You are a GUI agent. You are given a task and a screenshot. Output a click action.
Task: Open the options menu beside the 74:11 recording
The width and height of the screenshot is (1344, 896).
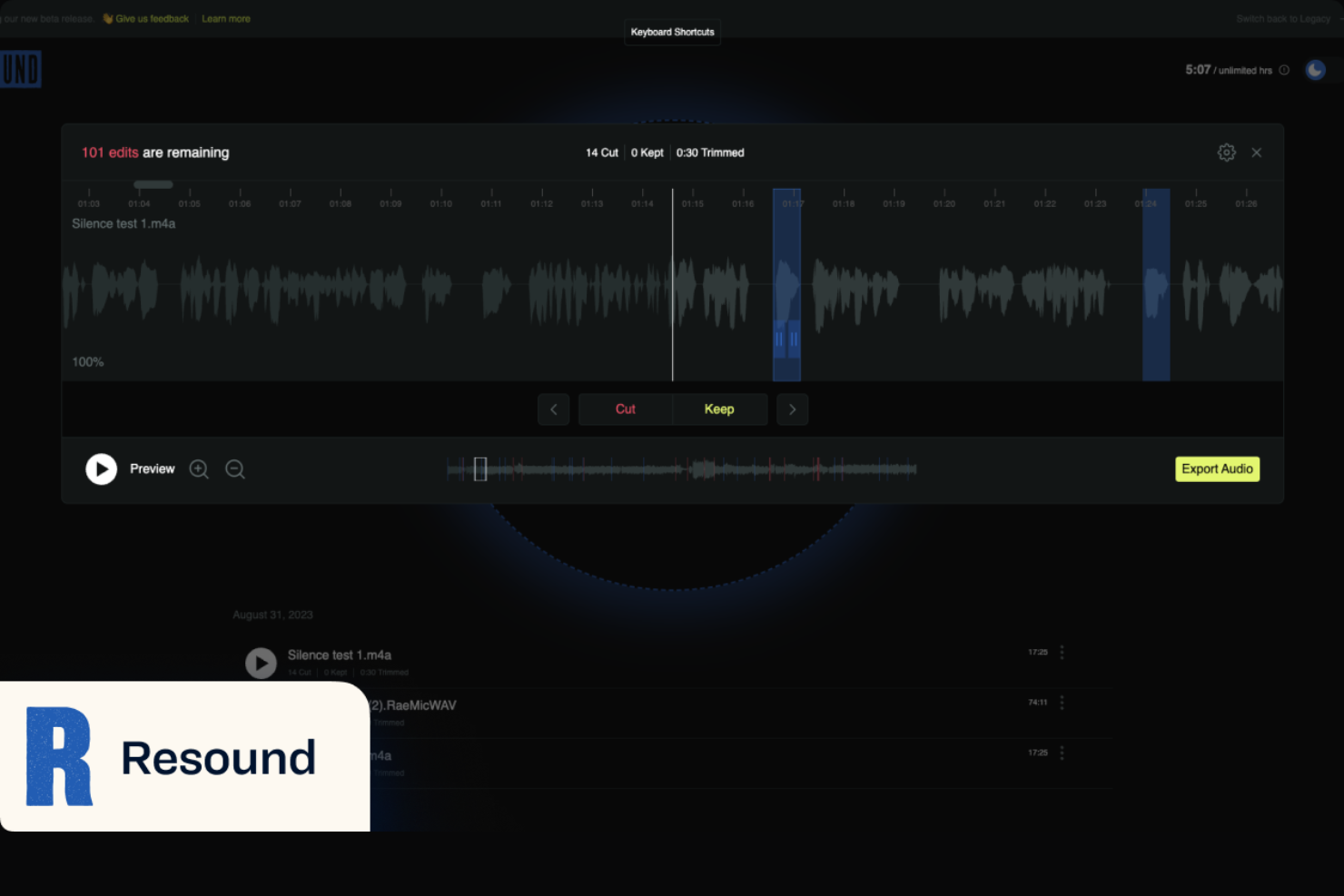(x=1061, y=702)
